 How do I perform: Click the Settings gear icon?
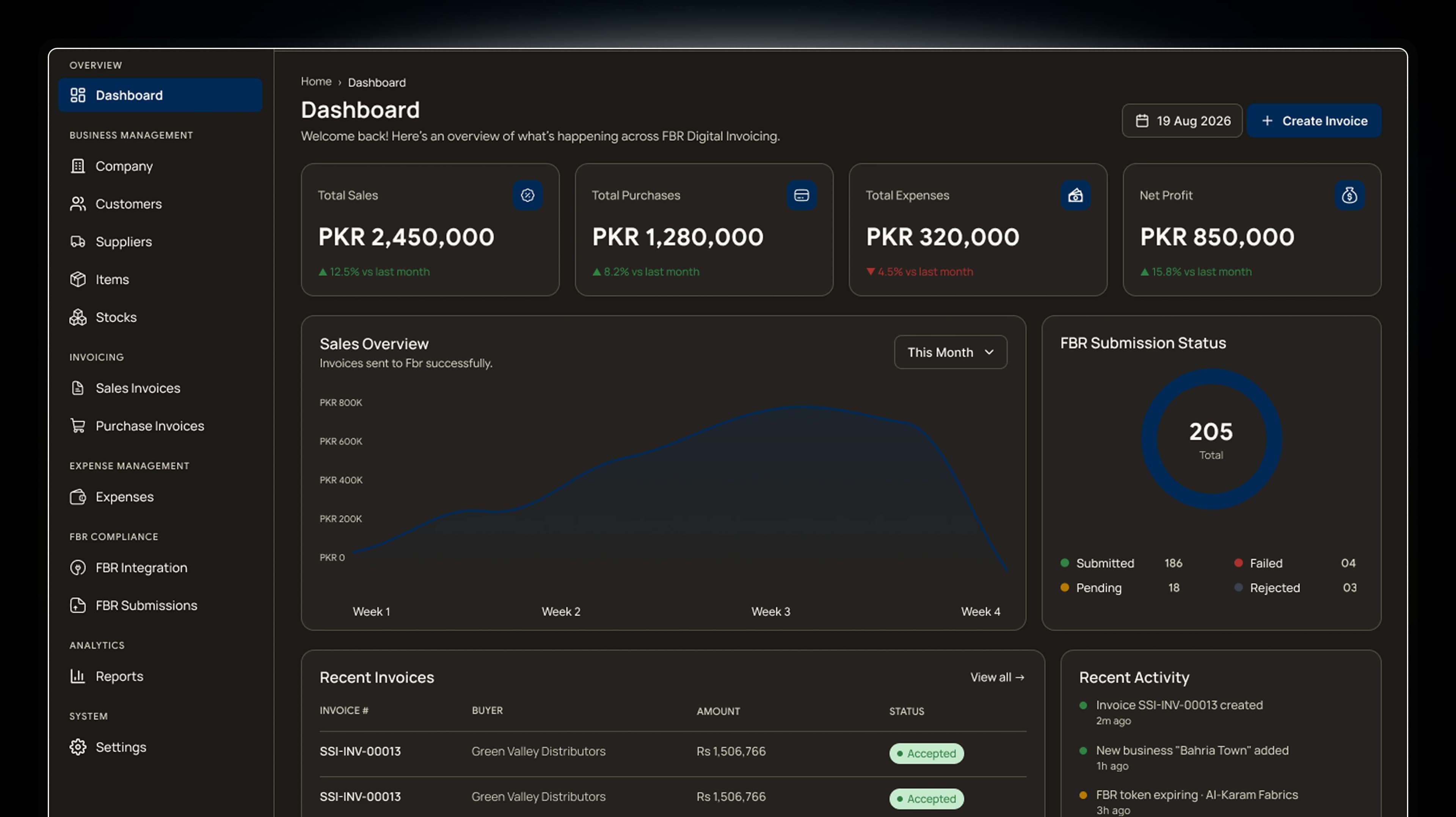tap(77, 747)
